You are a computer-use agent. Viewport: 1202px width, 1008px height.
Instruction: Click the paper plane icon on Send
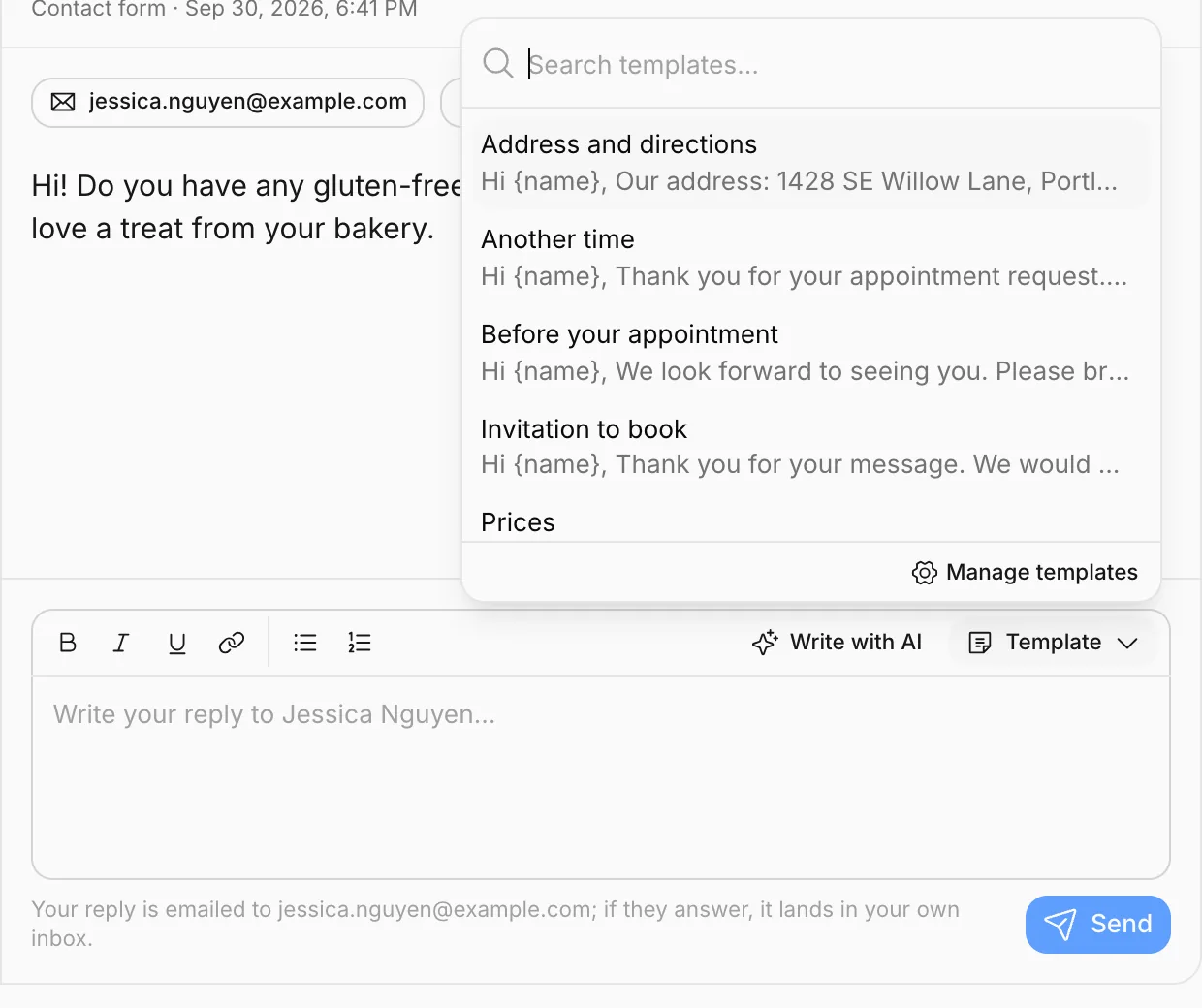(x=1060, y=924)
